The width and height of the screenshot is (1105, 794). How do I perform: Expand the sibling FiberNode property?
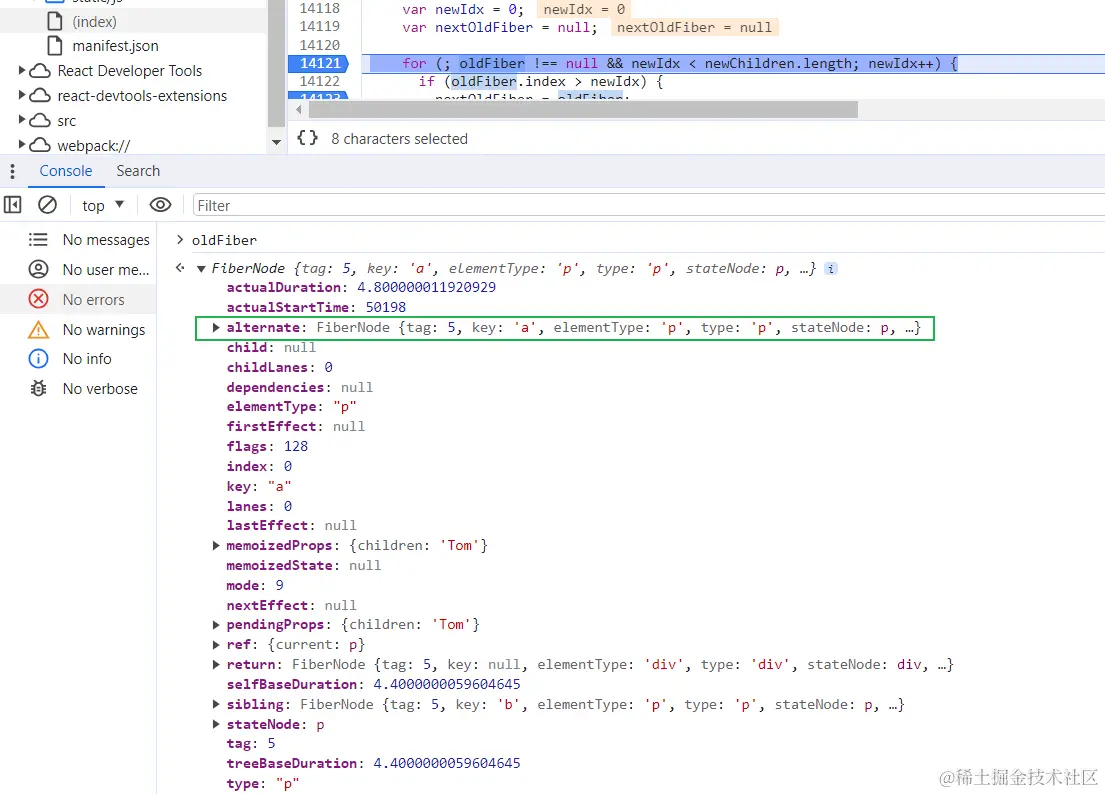coord(216,704)
